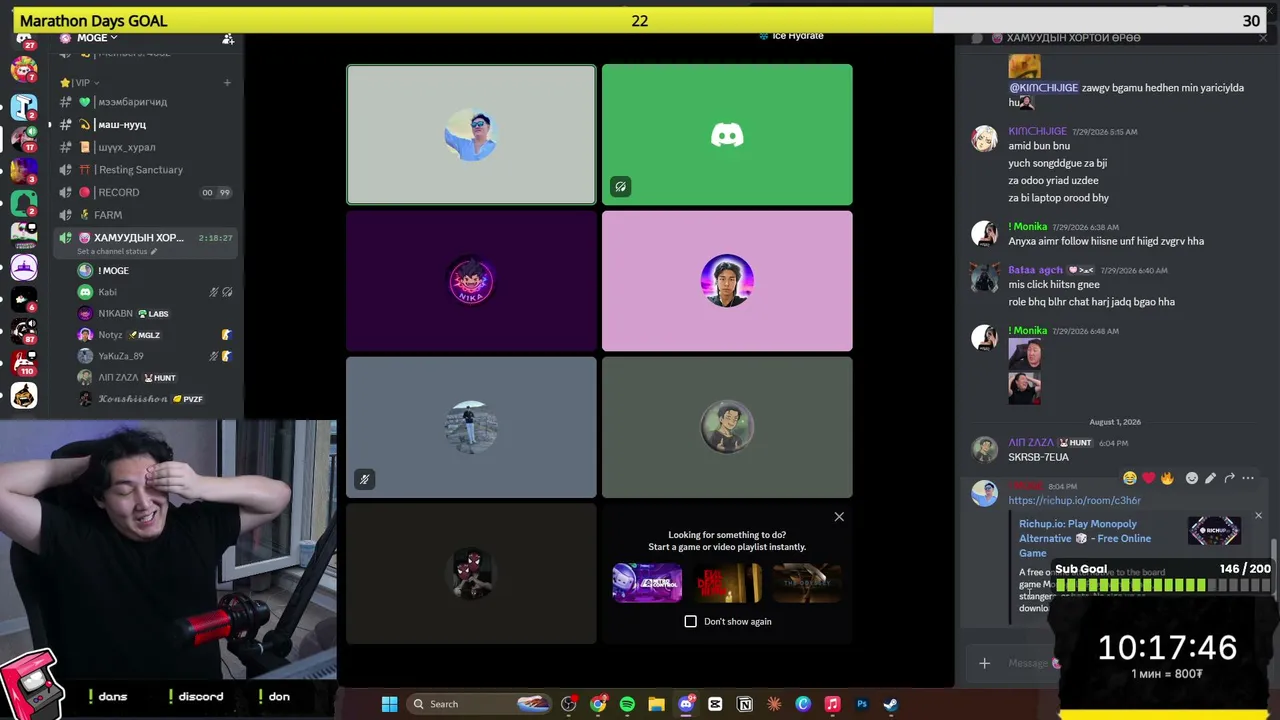Image resolution: width=1280 pixels, height=720 pixels.
Task: Open File Explorer from the taskbar
Action: [656, 704]
